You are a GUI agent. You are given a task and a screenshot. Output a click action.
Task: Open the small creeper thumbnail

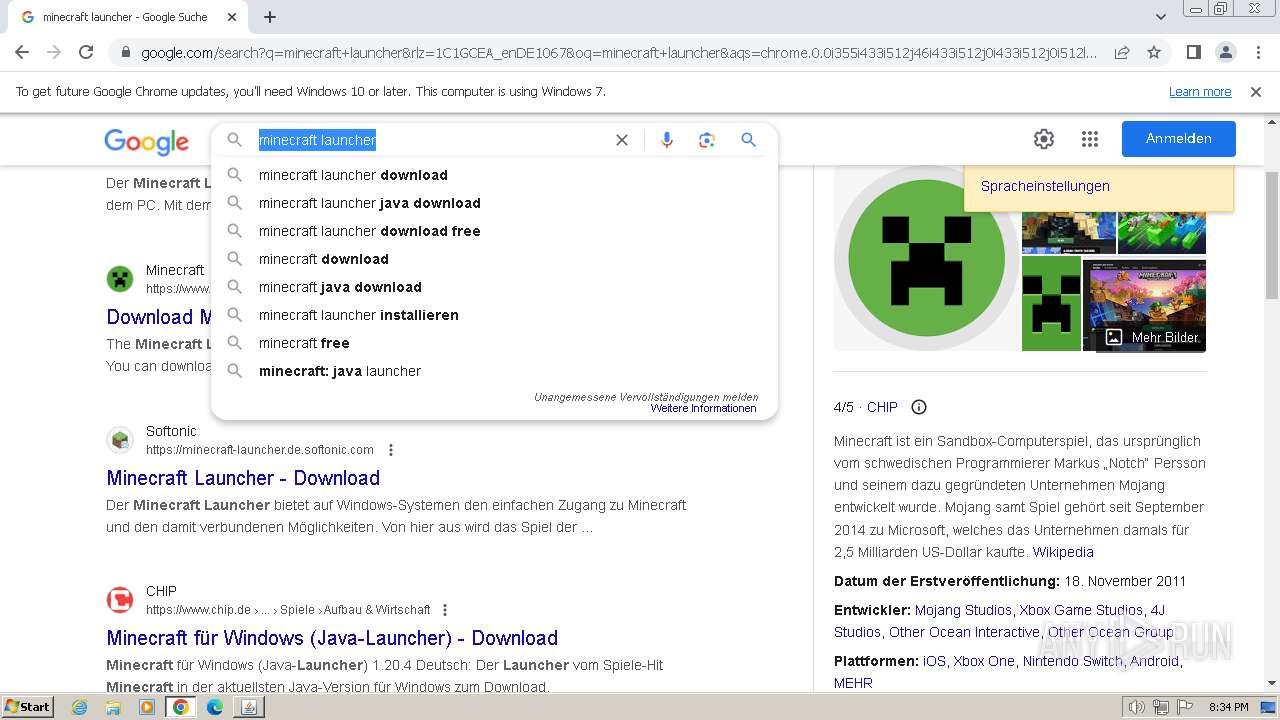coord(1051,304)
